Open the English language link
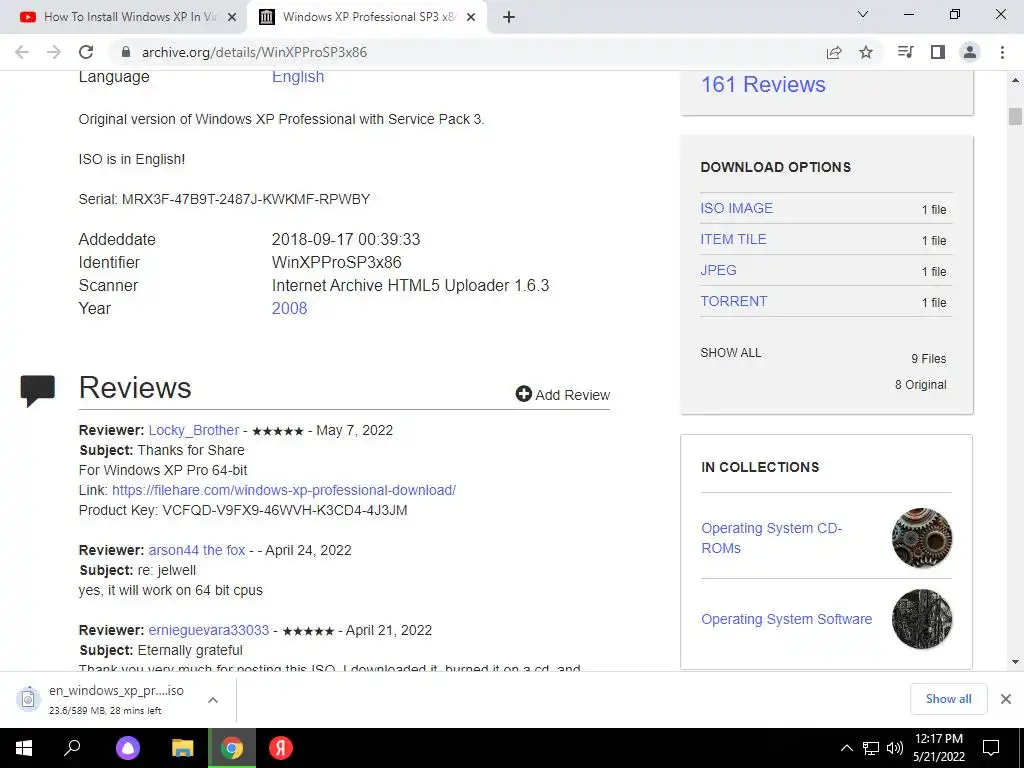Screen dimensions: 1024x768 [x=298, y=76]
